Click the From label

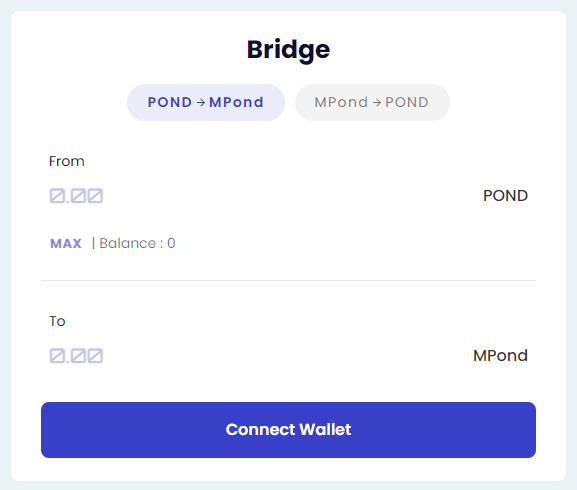coord(67,161)
